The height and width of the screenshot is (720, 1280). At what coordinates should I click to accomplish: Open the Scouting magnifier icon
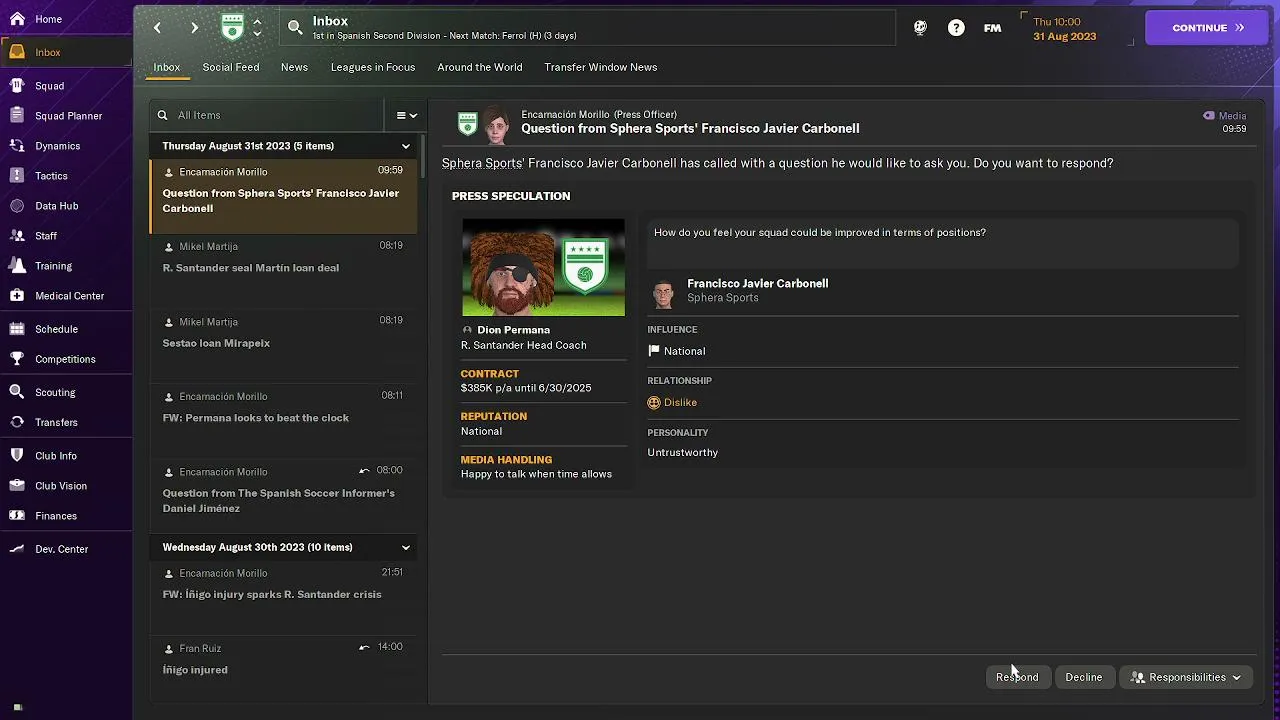click(x=17, y=392)
